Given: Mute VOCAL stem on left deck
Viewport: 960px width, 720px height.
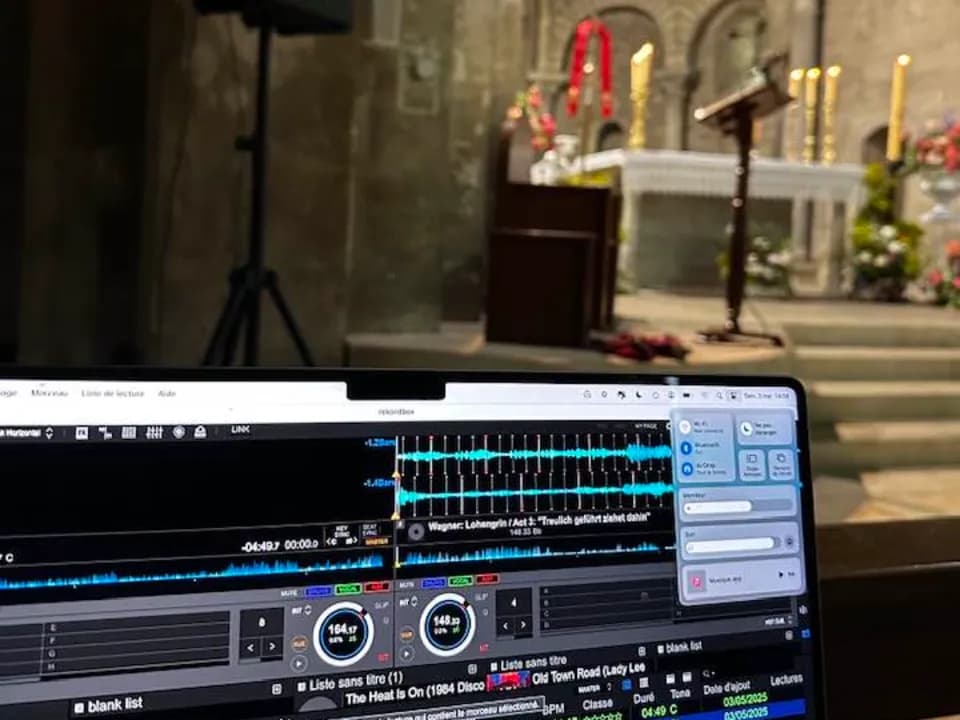Looking at the screenshot, I should pos(348,589).
